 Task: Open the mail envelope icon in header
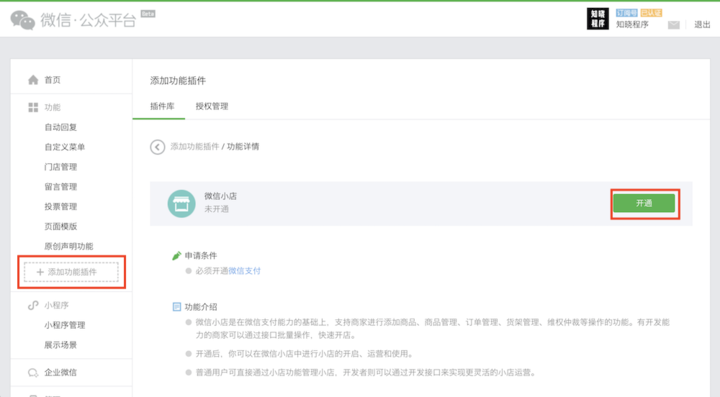674,25
